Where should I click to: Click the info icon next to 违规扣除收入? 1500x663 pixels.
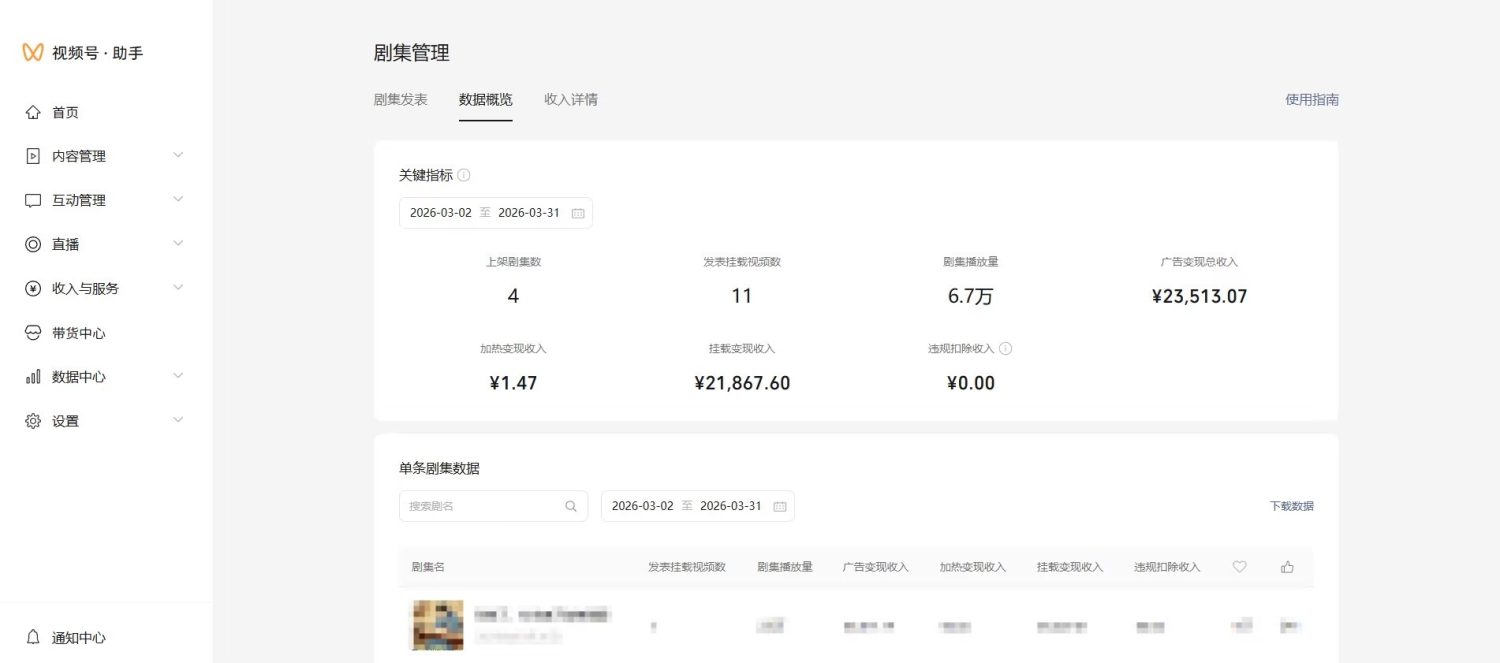tap(1005, 348)
